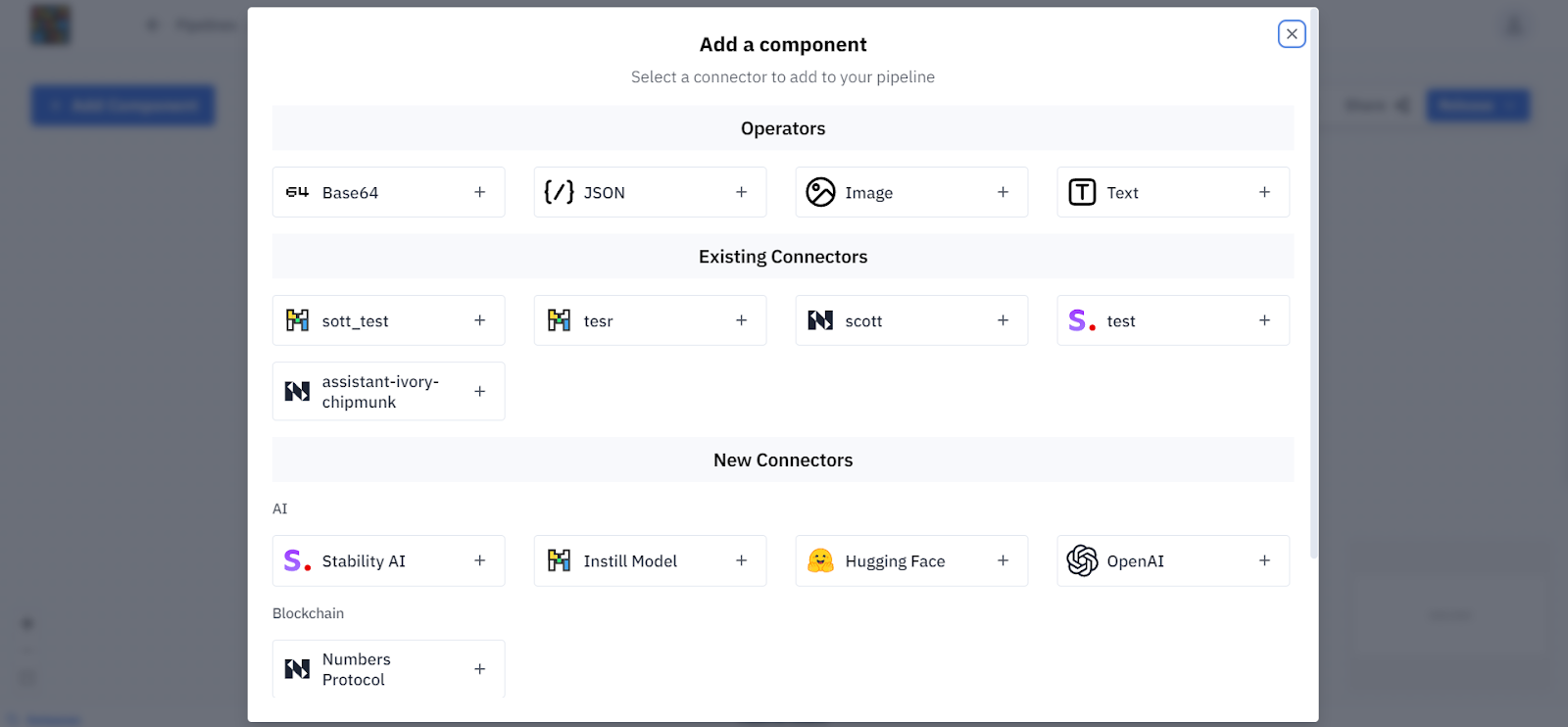Click the Stability AI logo icon
The image size is (1568, 727).
(x=297, y=560)
